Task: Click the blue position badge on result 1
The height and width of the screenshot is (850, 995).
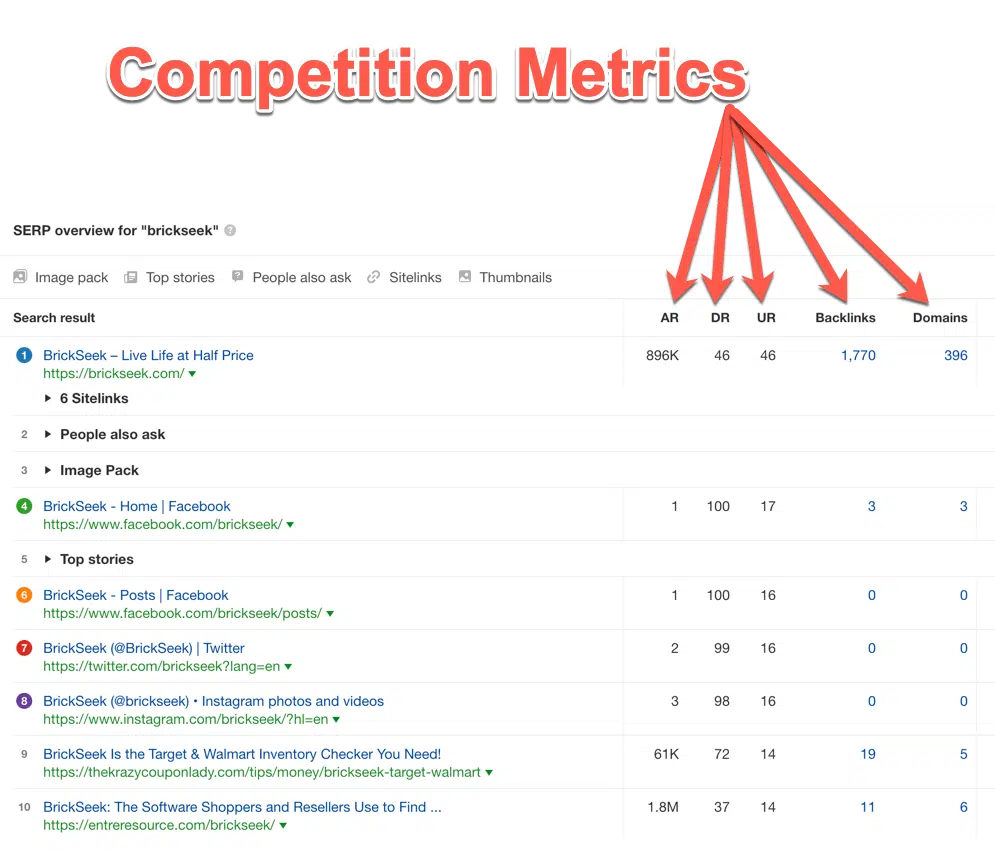Action: point(23,355)
